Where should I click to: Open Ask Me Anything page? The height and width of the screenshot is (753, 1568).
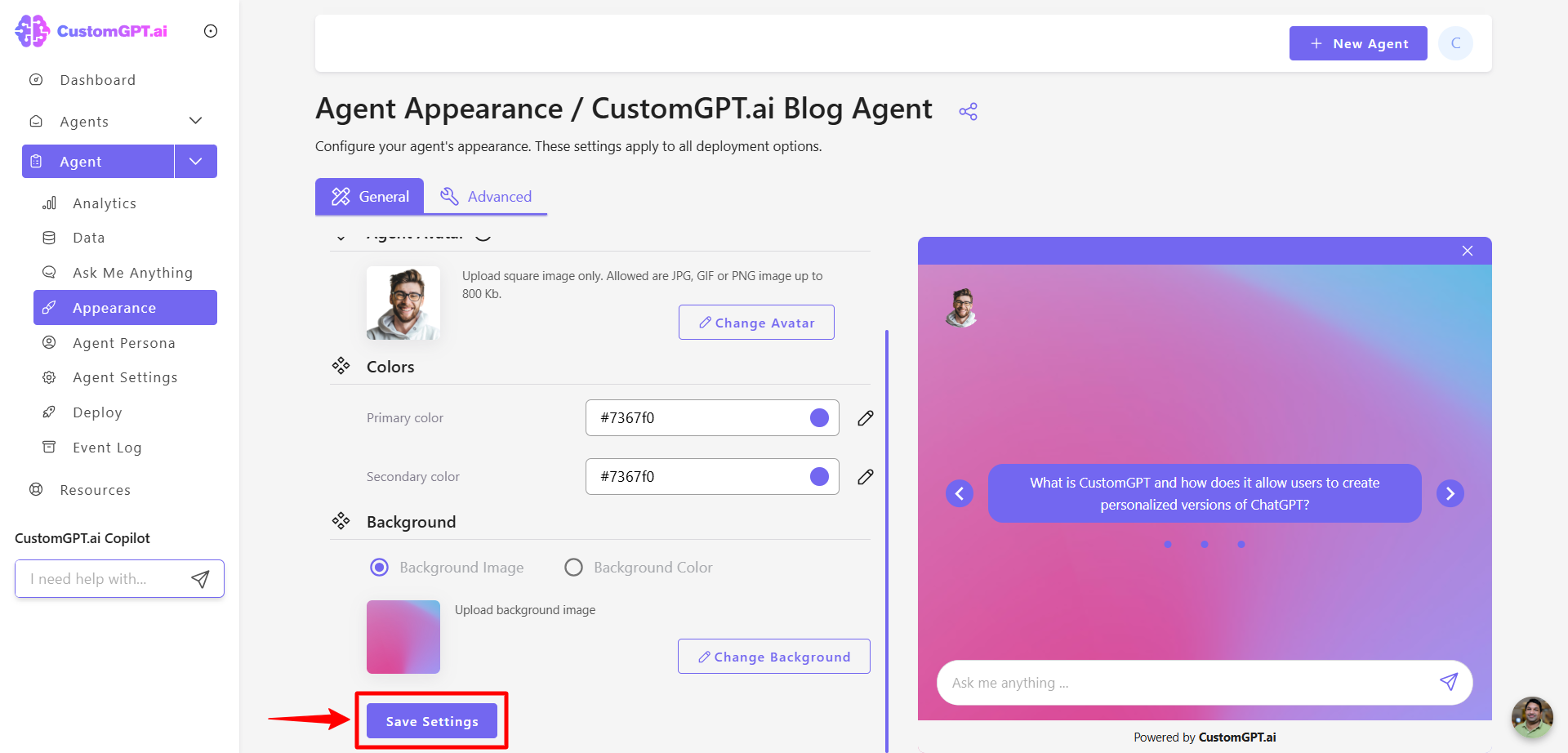coord(132,273)
